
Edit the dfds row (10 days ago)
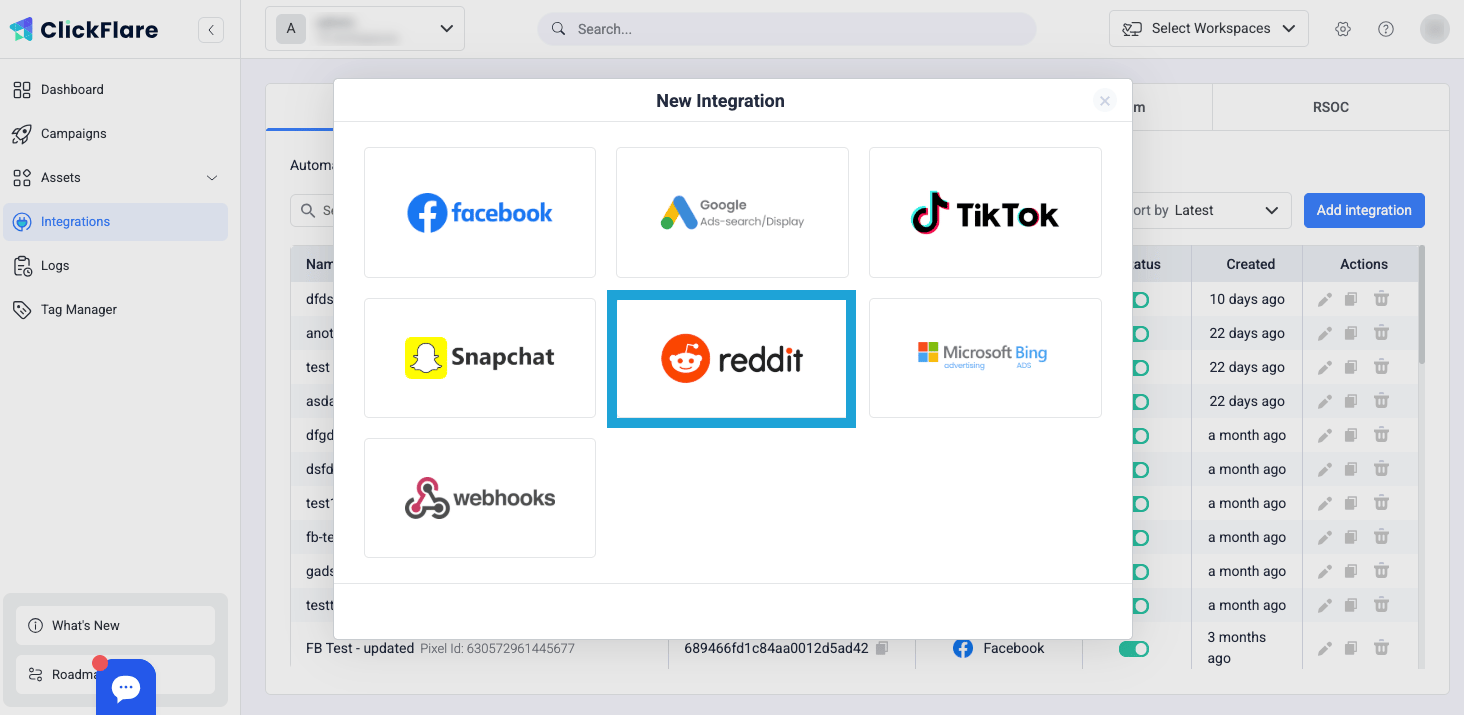pos(1325,299)
